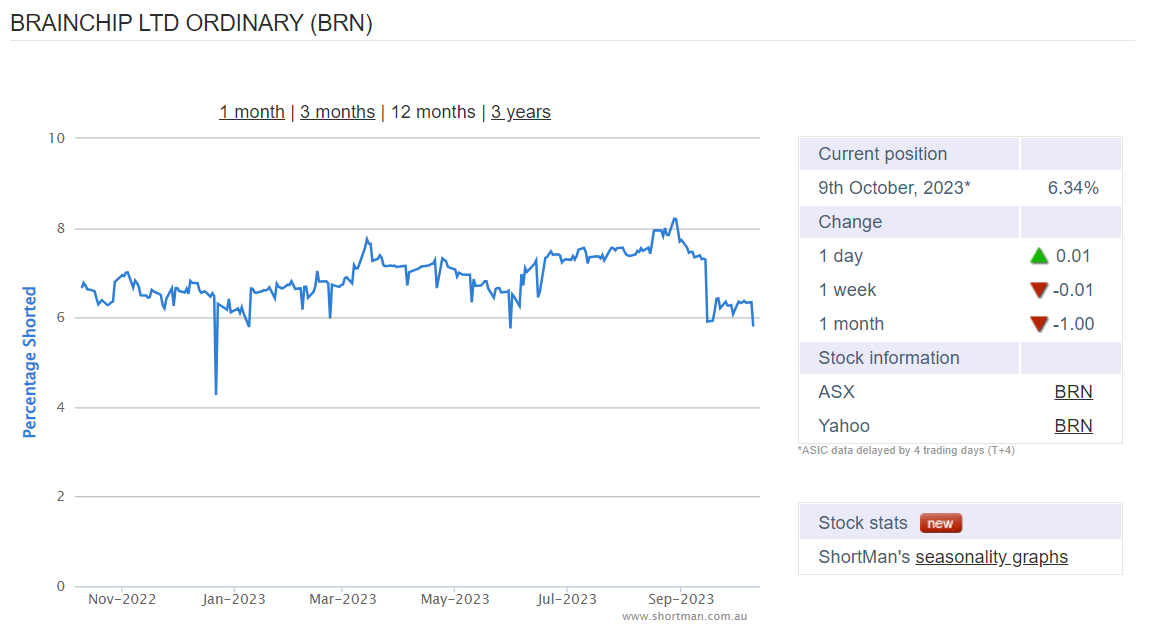Viewport: 1162px width, 640px height.
Task: Click the 'Percentage Shorted' axis label
Action: coord(30,362)
